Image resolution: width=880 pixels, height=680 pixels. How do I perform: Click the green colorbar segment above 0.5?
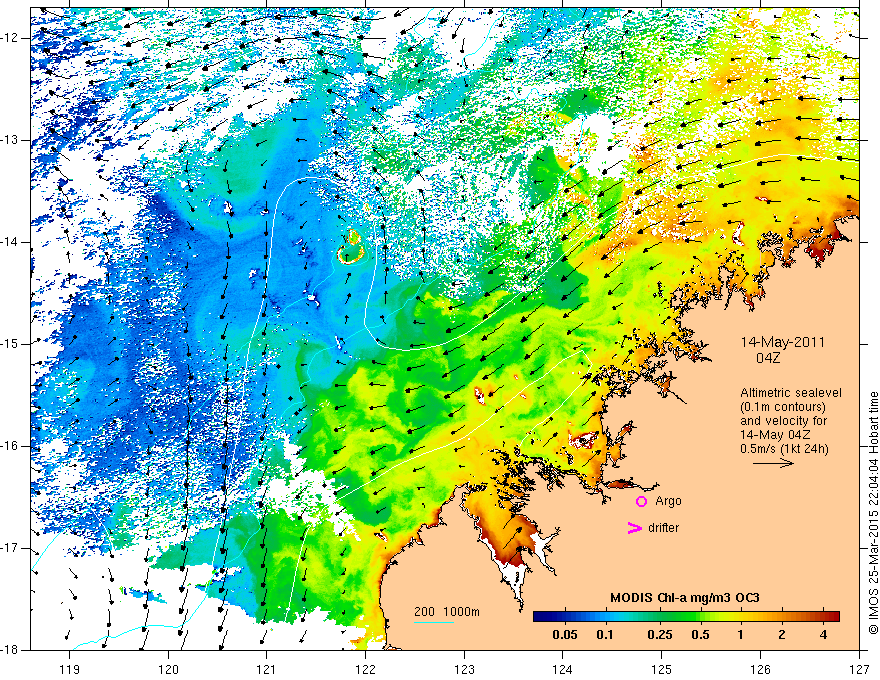point(700,617)
